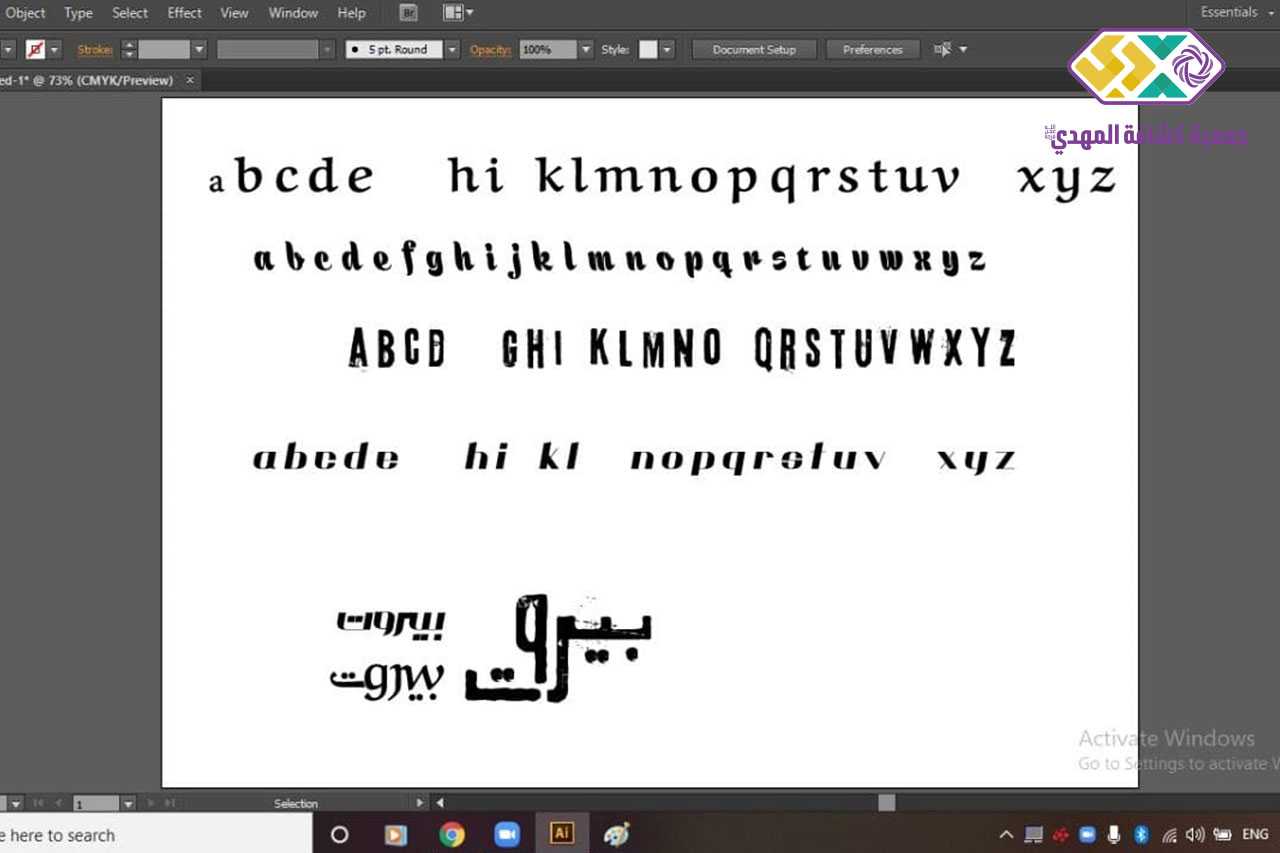The image size is (1280, 853).
Task: Click the Document Setup button
Action: click(x=754, y=49)
